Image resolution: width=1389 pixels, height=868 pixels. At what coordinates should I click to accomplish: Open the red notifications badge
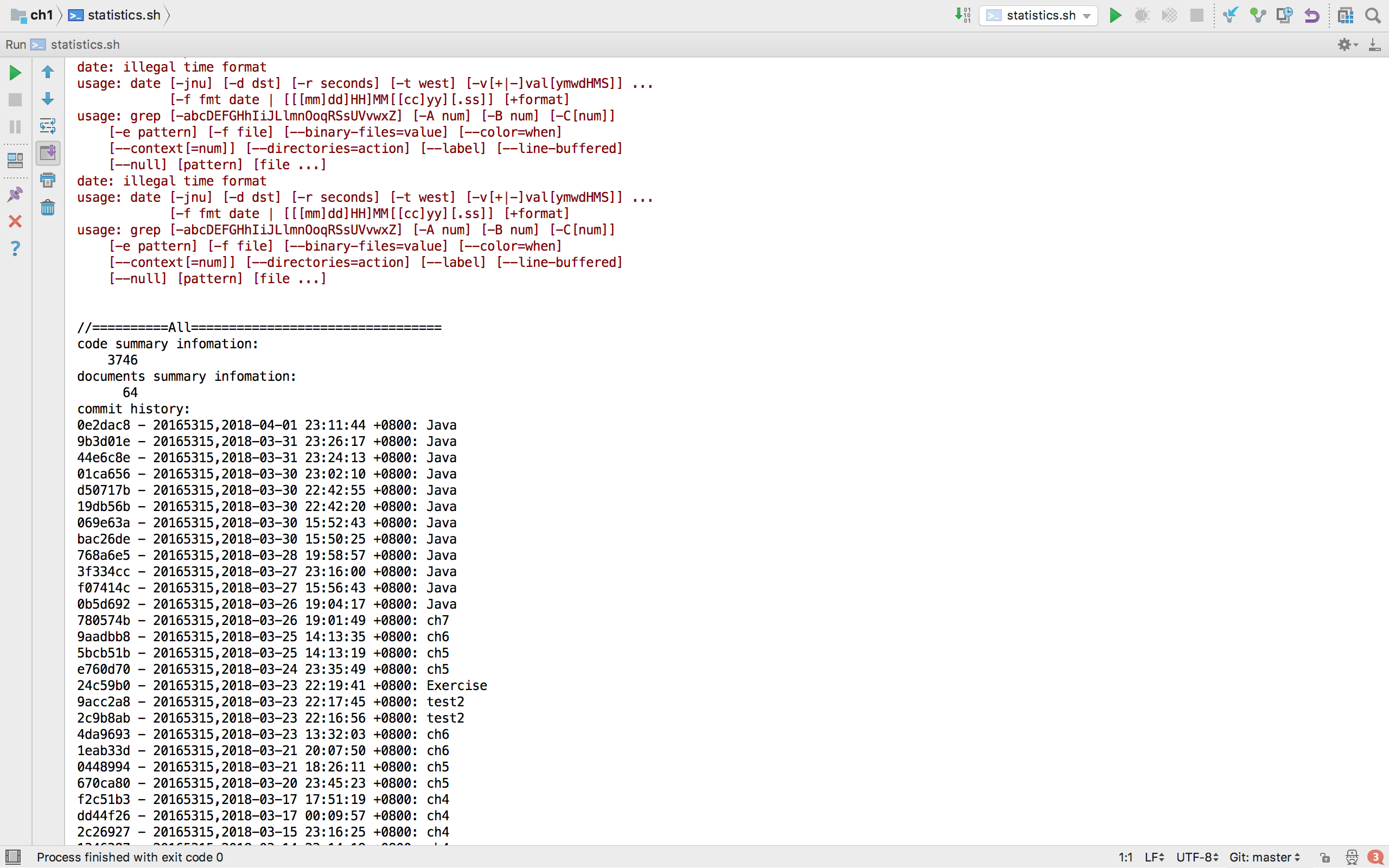pos(1375,857)
